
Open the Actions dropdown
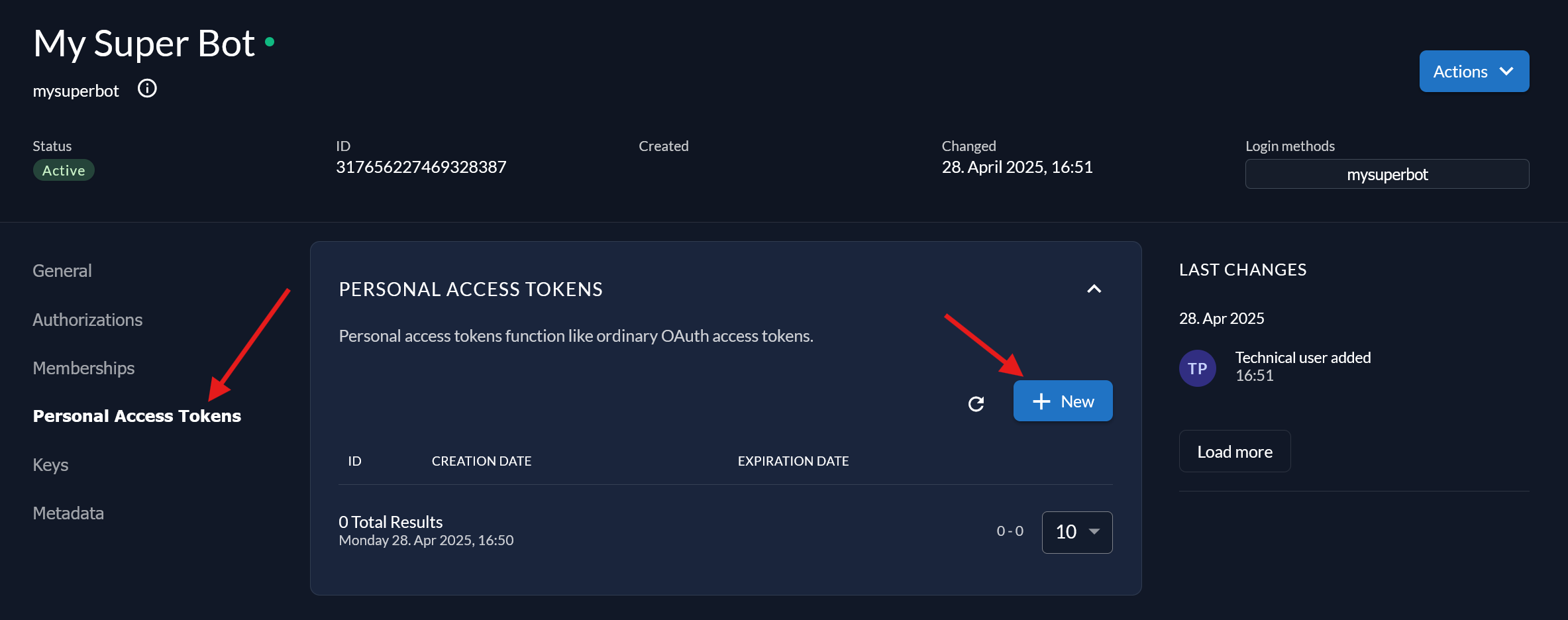point(1474,71)
